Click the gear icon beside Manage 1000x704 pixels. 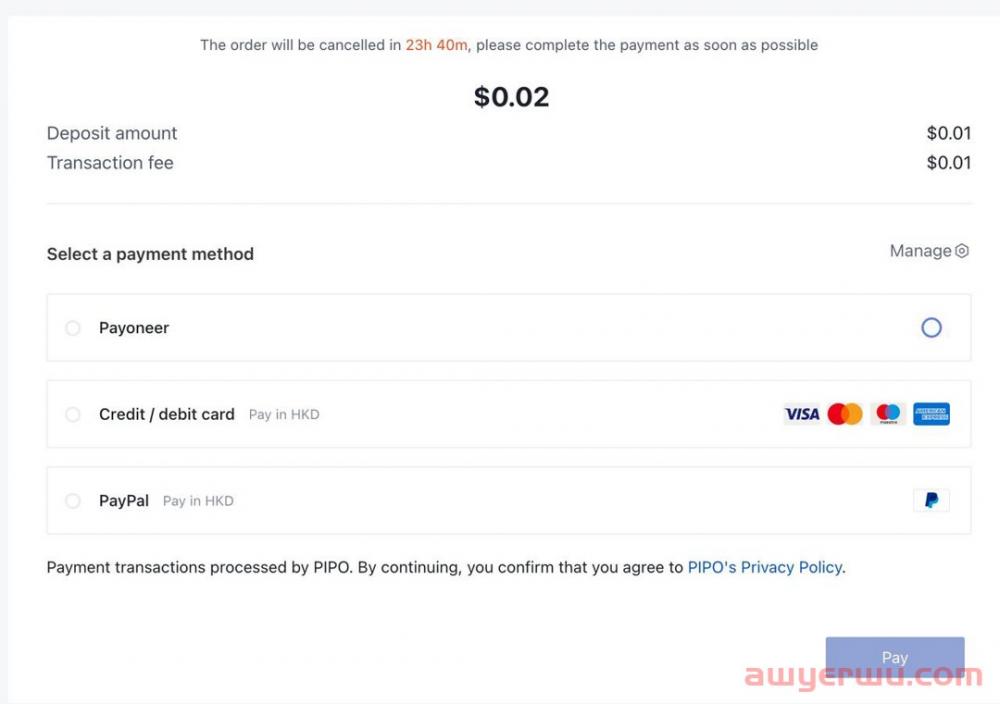(x=962, y=251)
